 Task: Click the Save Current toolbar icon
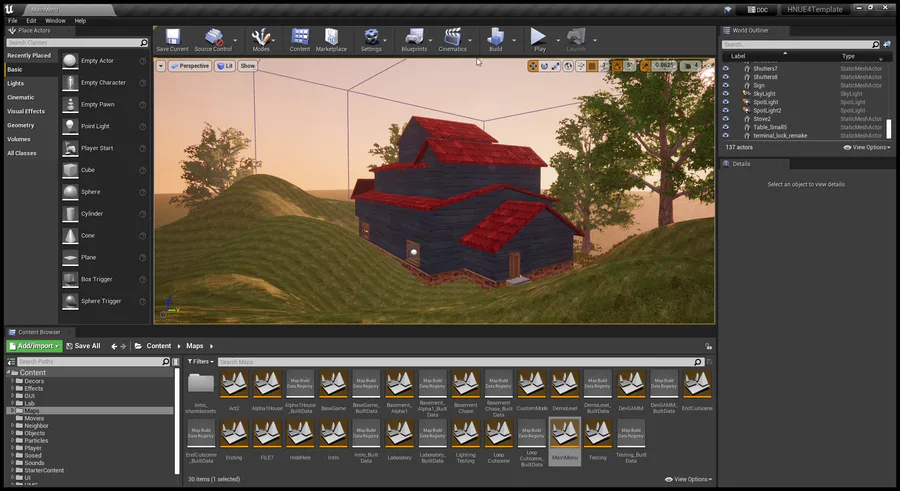[172, 38]
